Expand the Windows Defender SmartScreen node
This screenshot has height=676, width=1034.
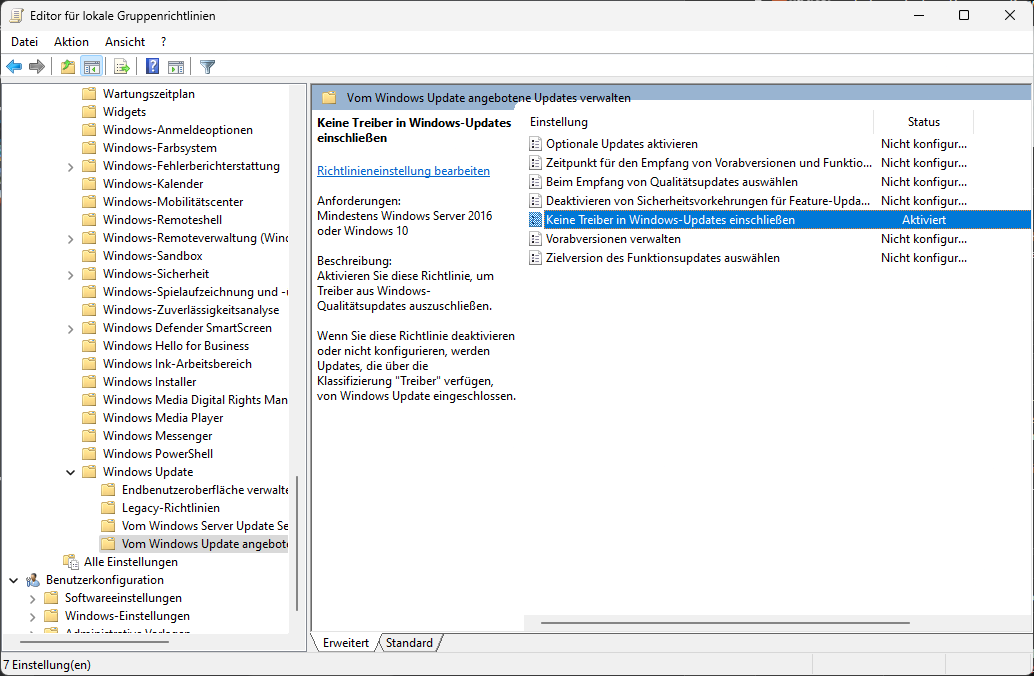tap(71, 328)
